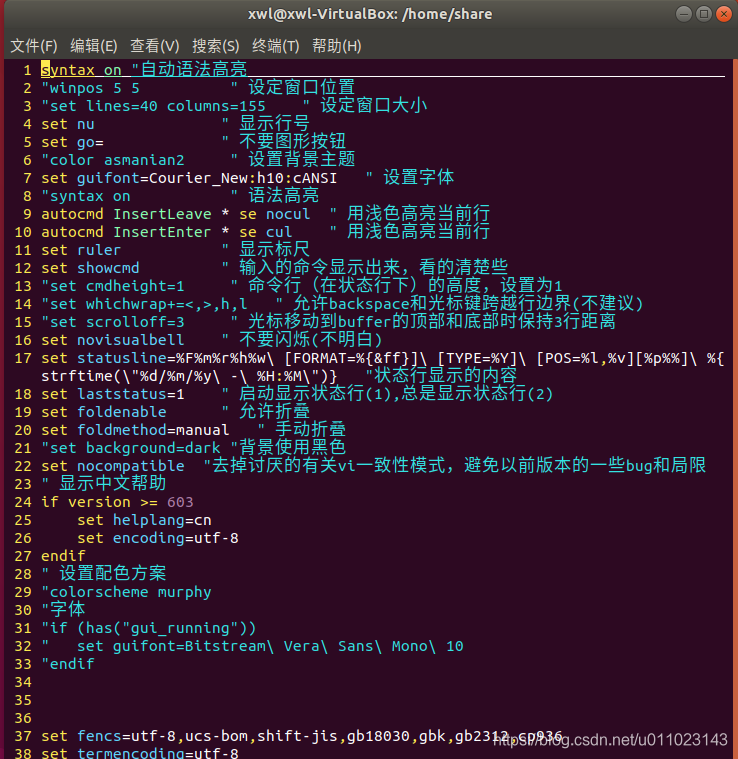The image size is (738, 759).
Task: Click comment '允许折叠' on line 19
Action: tap(275, 411)
